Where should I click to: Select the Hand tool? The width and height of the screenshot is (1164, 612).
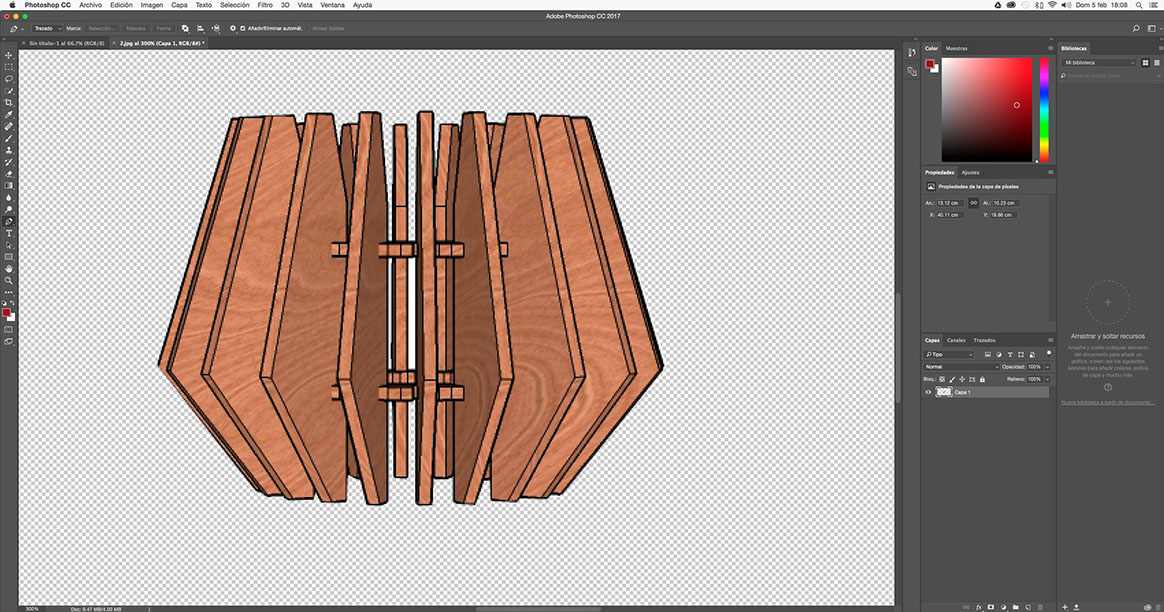(9, 268)
